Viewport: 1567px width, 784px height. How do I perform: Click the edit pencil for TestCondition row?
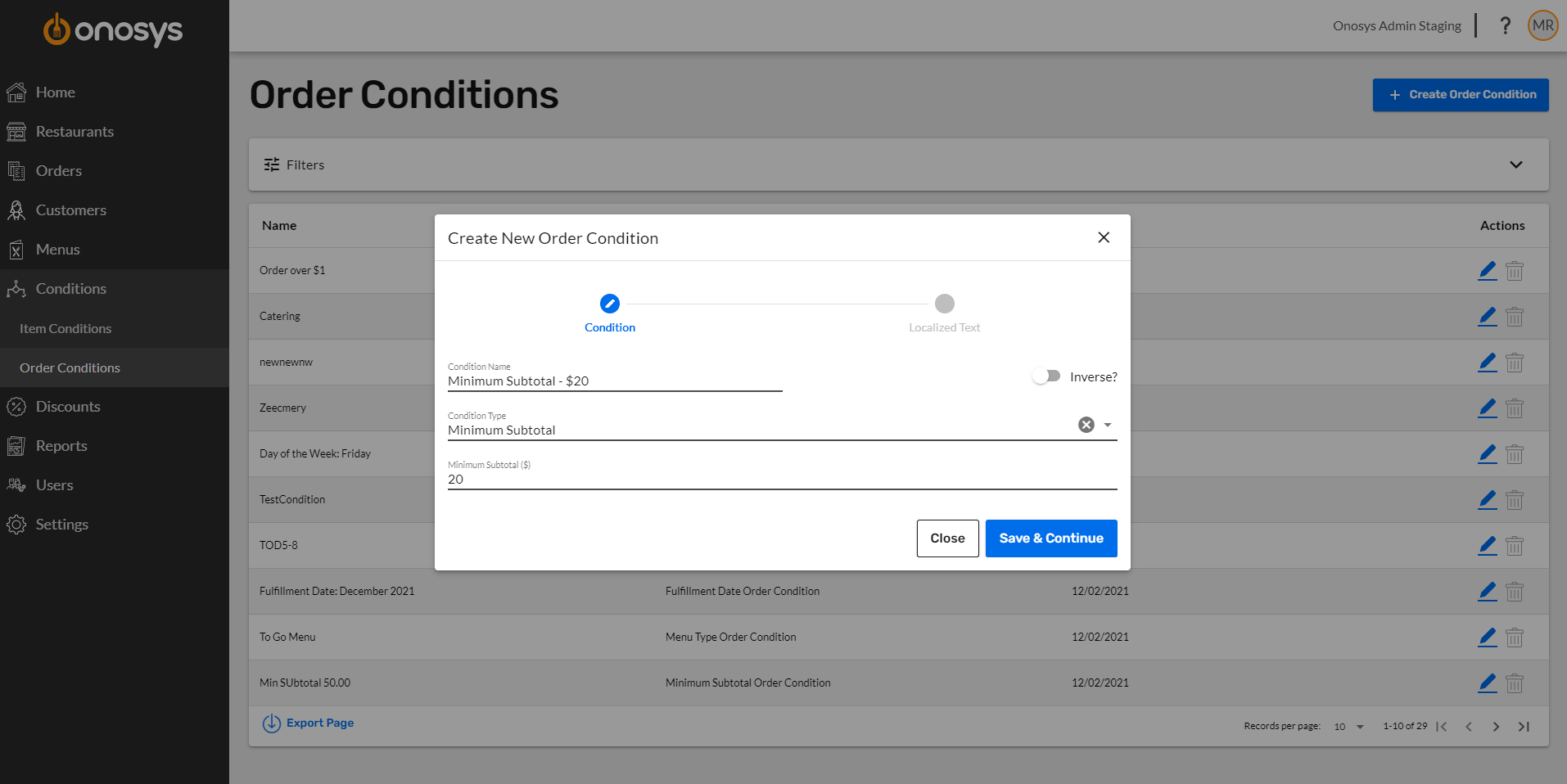(x=1487, y=500)
